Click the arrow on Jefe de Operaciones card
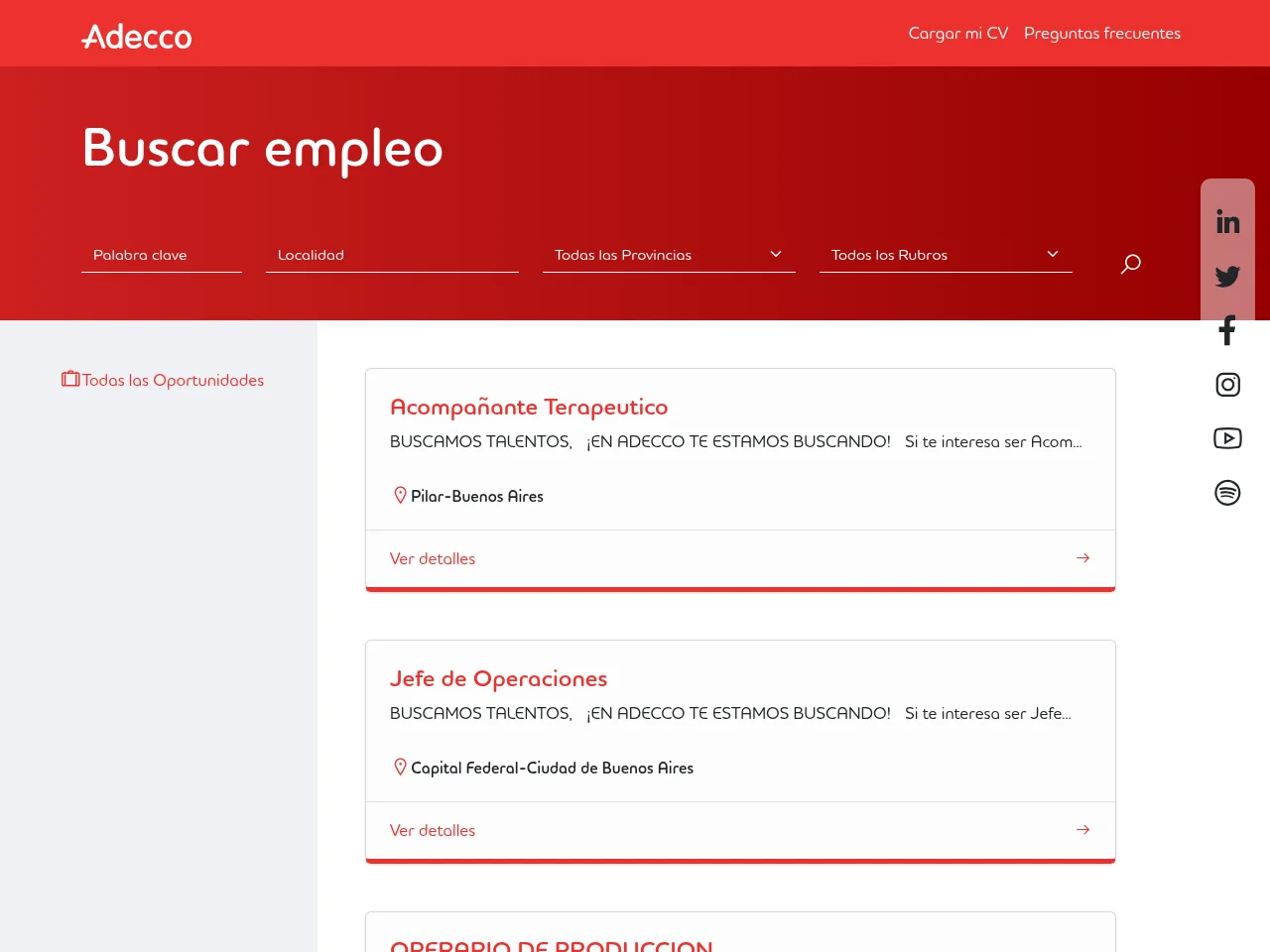 click(x=1082, y=830)
